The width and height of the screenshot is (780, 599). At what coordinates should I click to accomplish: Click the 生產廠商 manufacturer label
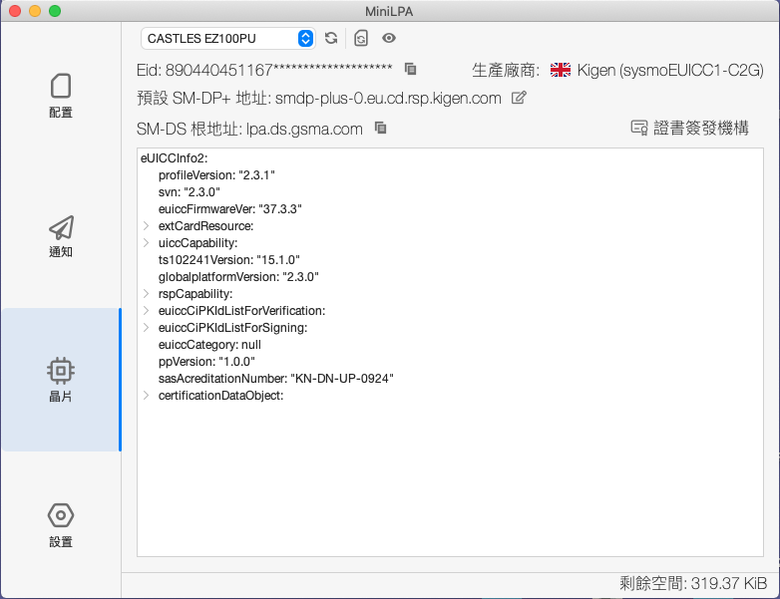[505, 70]
